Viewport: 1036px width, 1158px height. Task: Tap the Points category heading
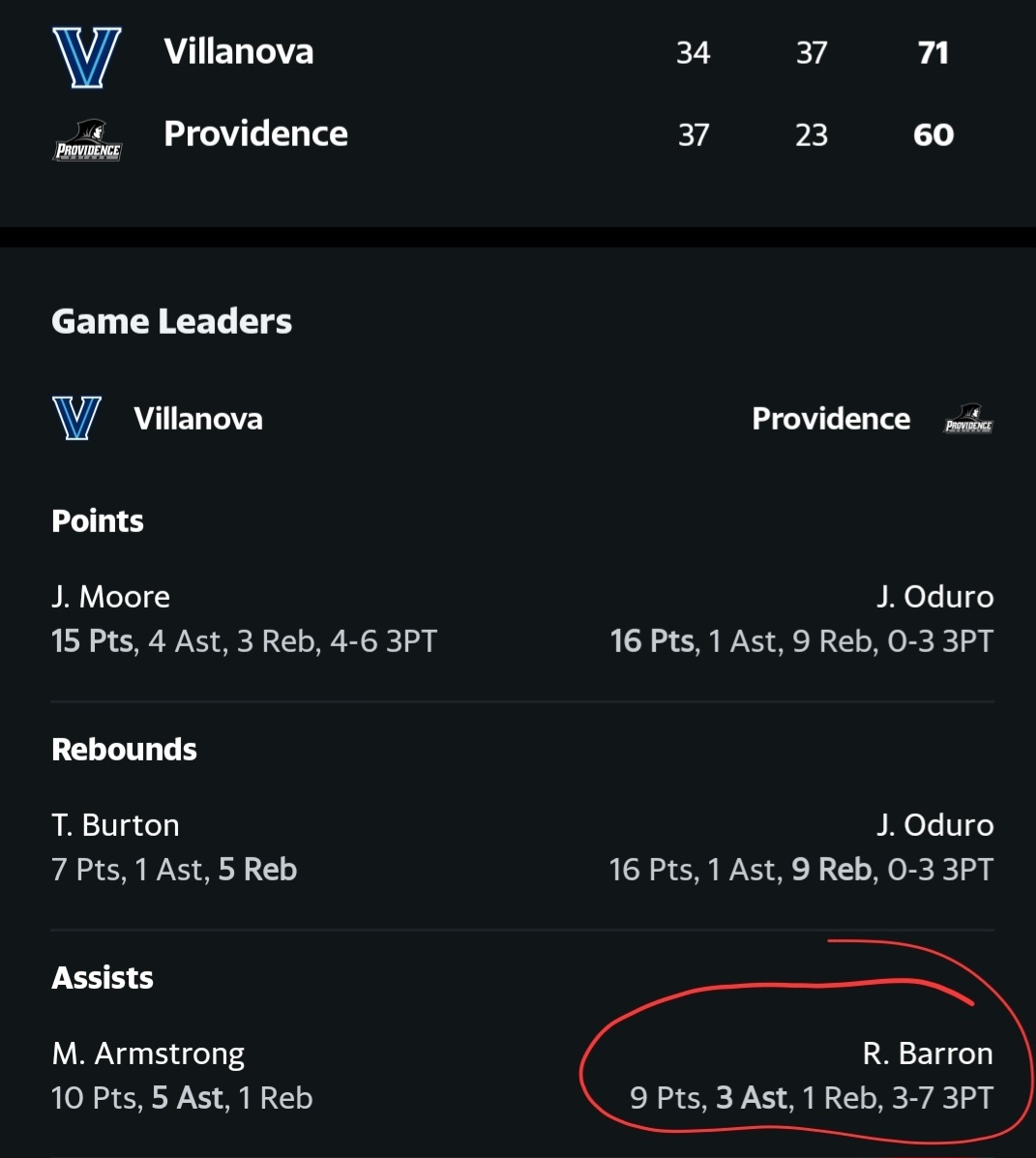click(x=98, y=521)
